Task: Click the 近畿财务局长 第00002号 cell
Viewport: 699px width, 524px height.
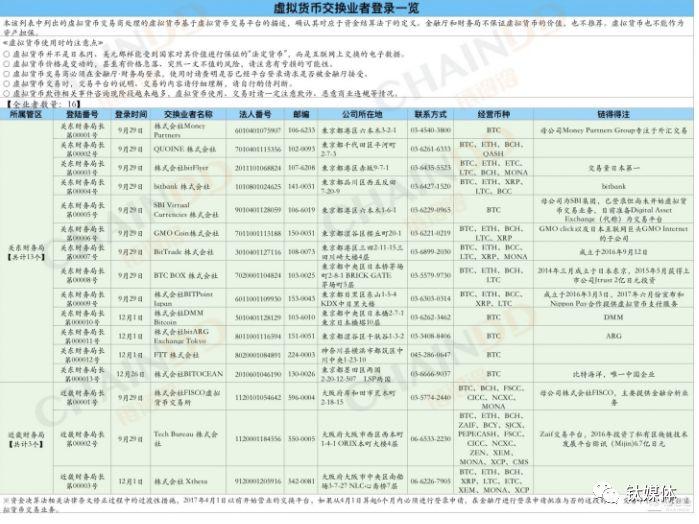Action: 82,439
